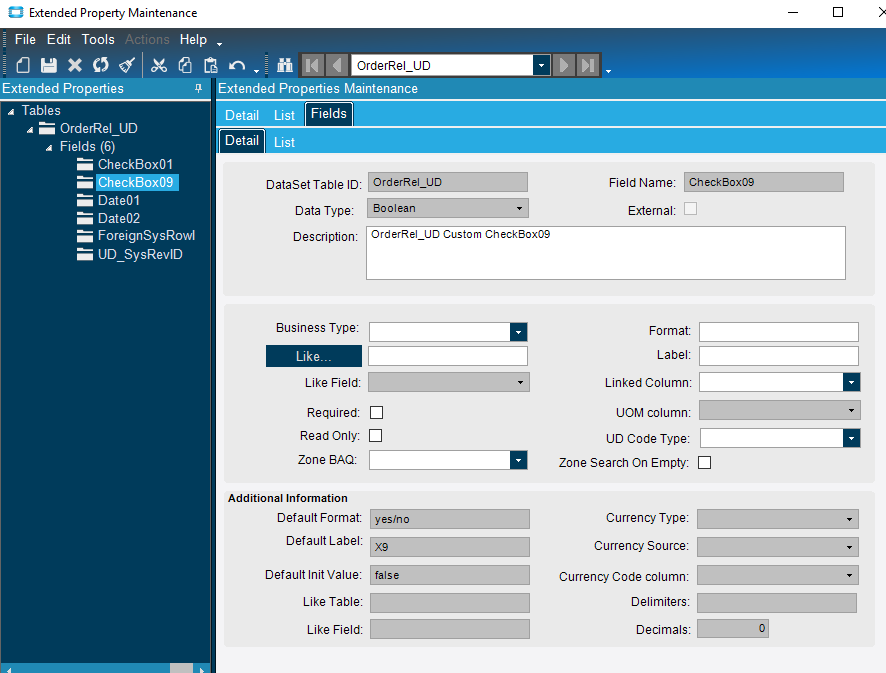Open the Linked Column dropdown
886x673 pixels.
pyautogui.click(x=851, y=383)
